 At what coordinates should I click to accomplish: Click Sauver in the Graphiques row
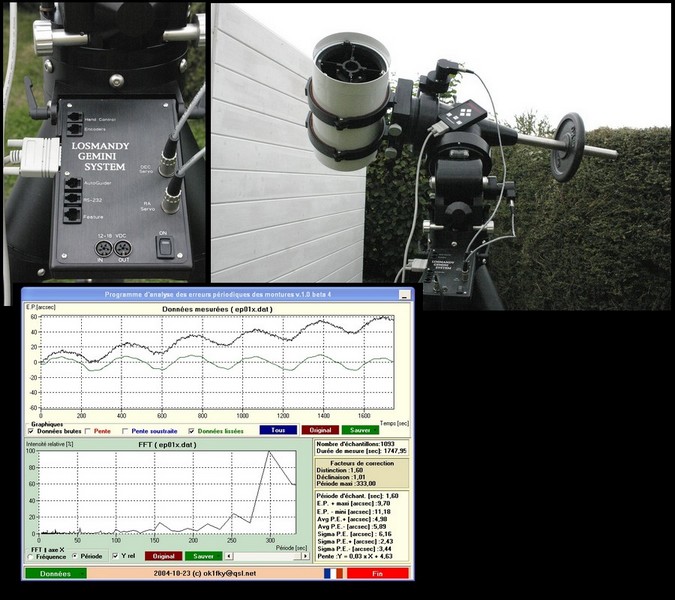click(360, 430)
